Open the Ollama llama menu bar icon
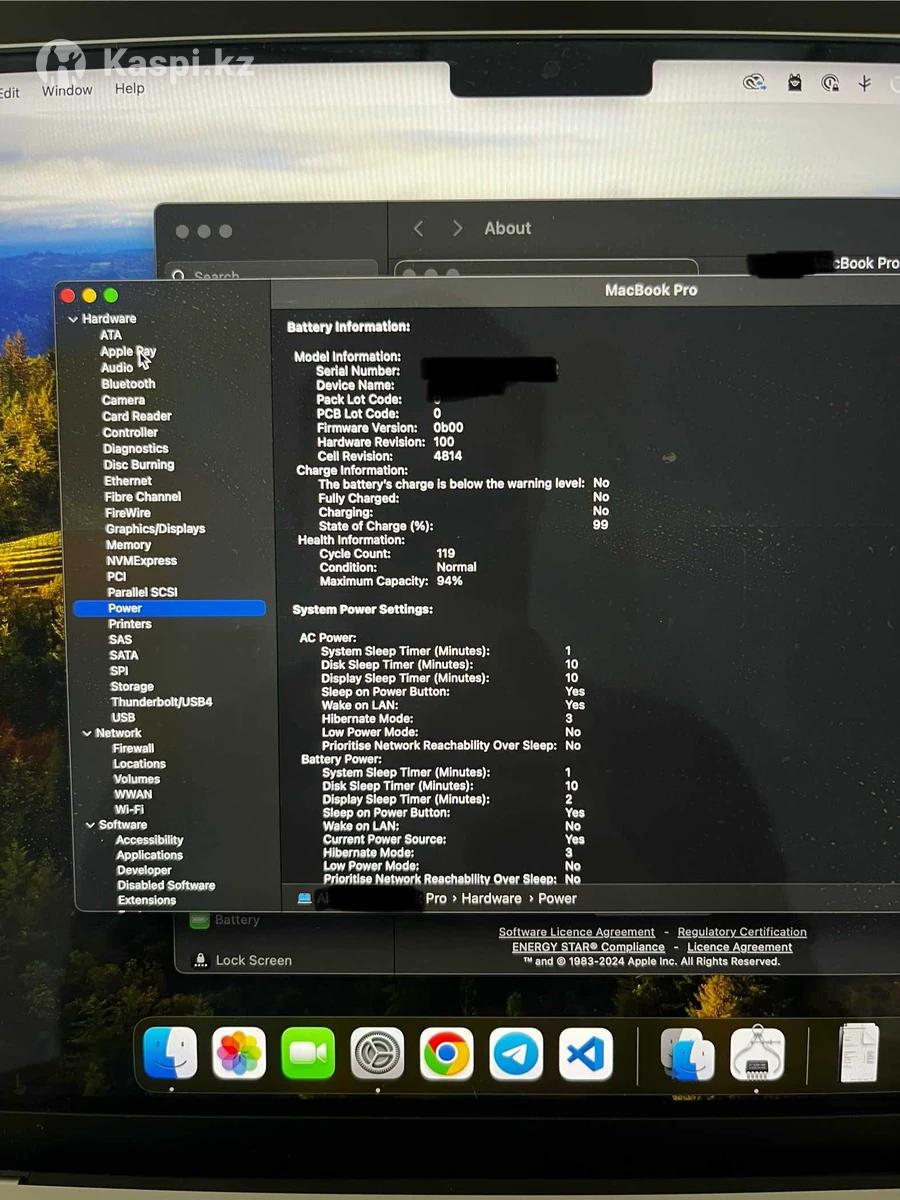Screen dimensions: 900x1200 pos(794,83)
